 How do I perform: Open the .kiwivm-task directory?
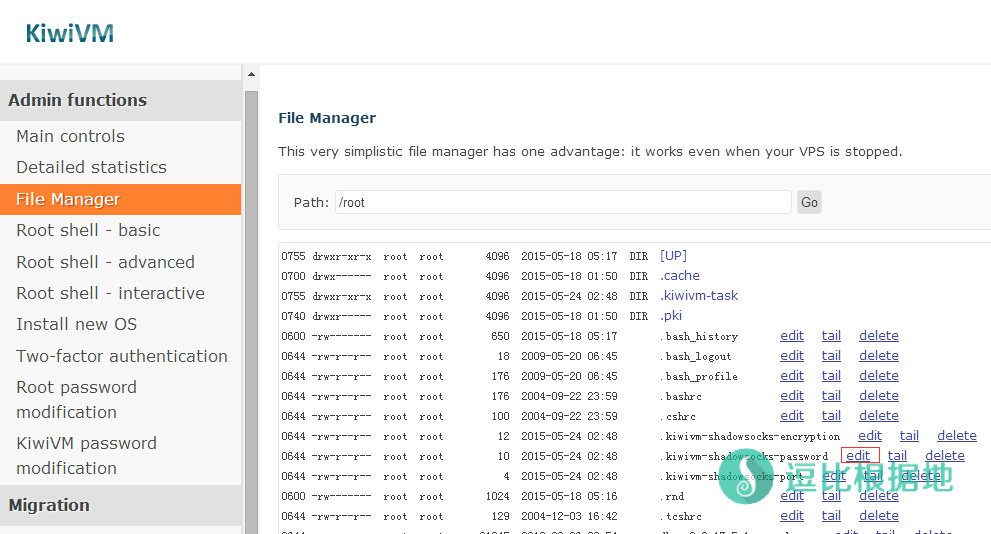click(699, 296)
